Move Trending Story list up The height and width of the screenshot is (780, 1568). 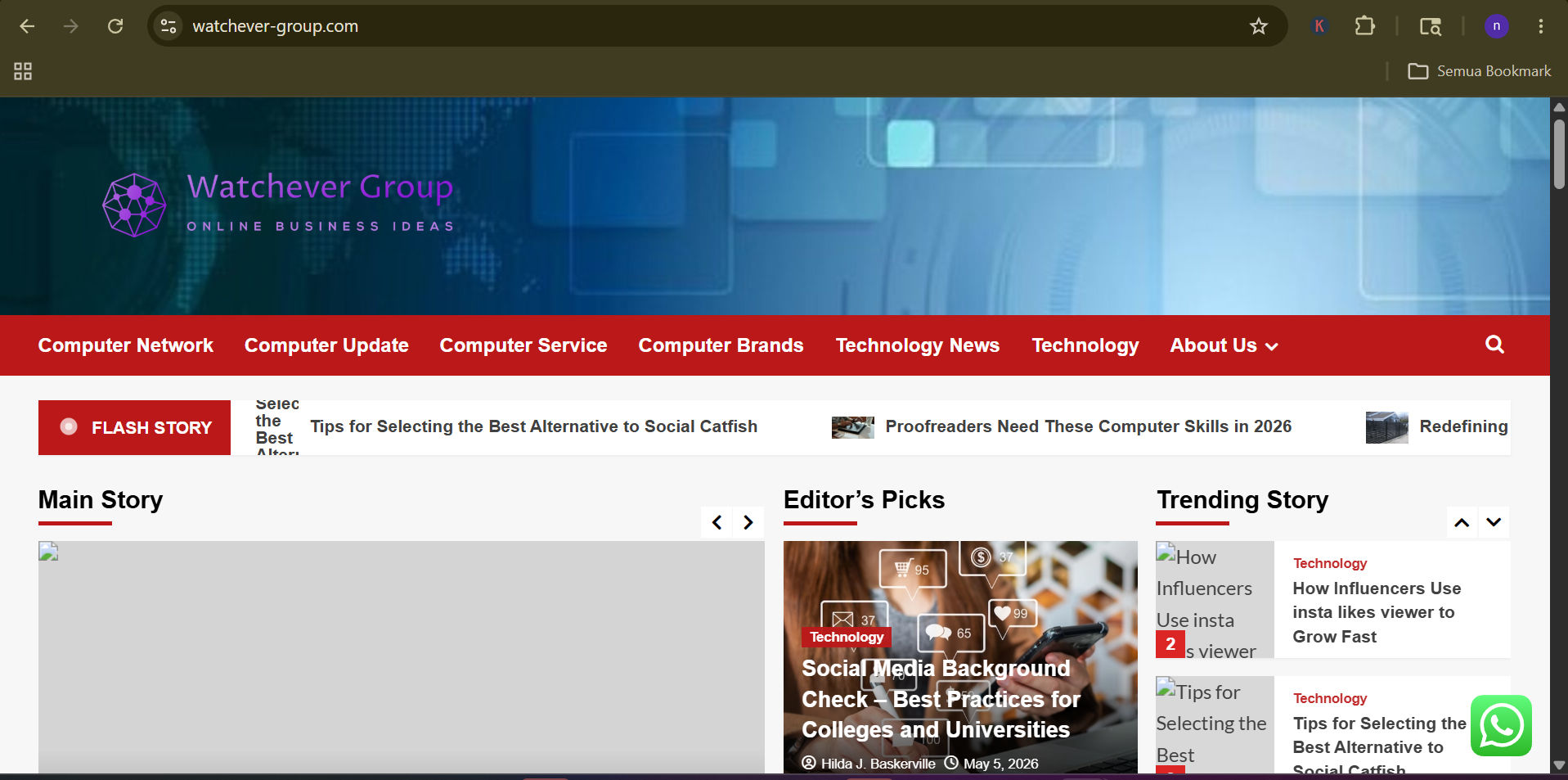[1462, 522]
